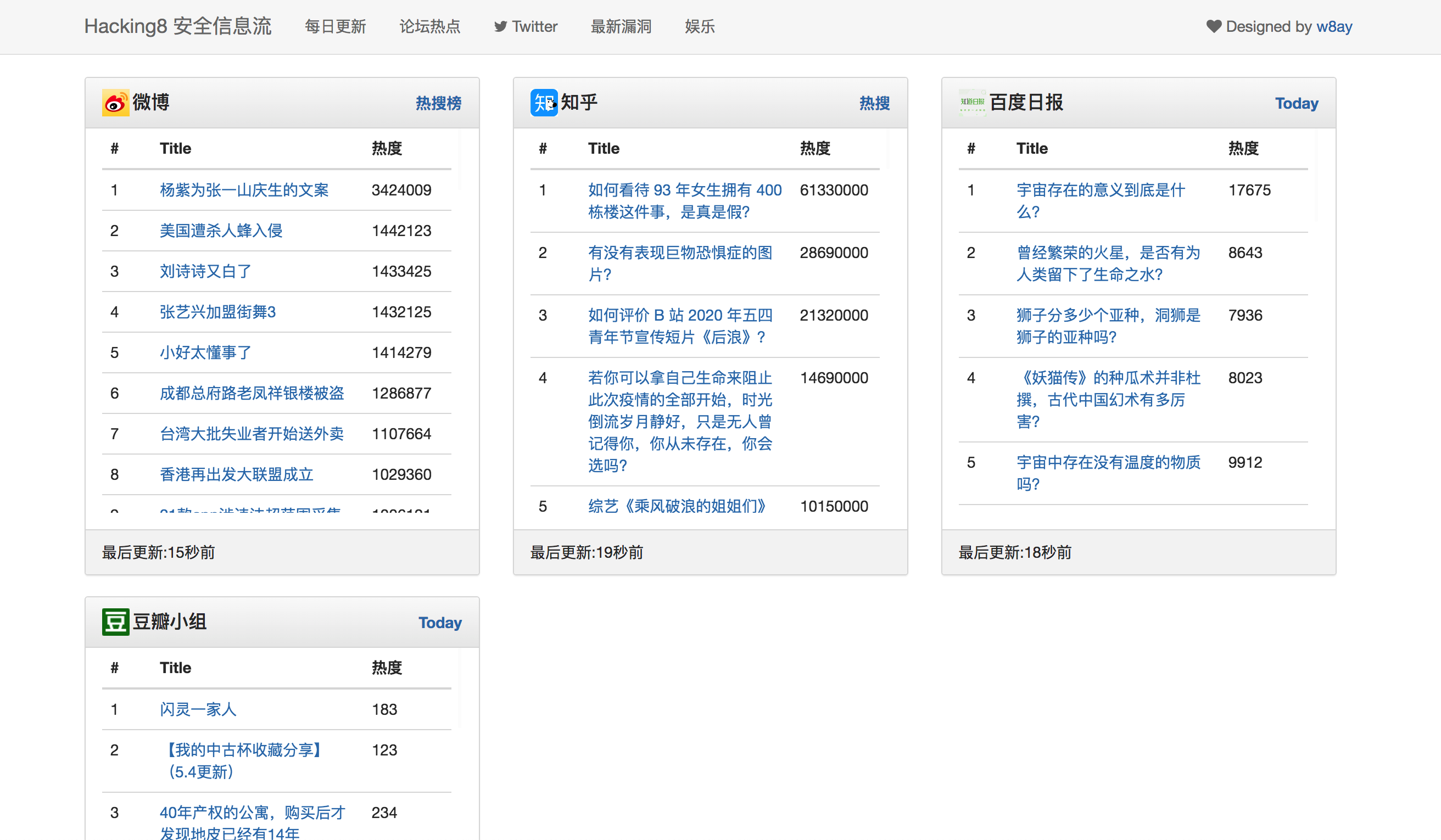This screenshot has height=840, width=1441.
Task: Open the 每日更新 menu item
Action: point(335,27)
